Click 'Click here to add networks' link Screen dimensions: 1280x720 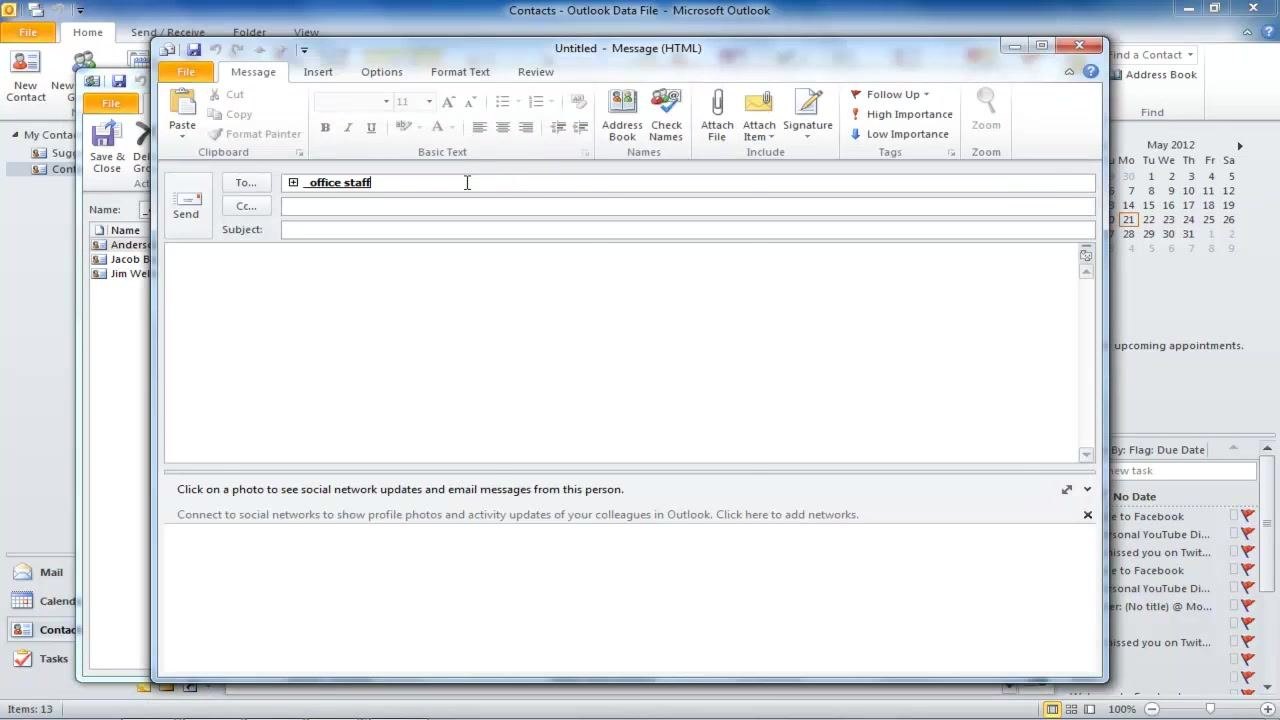pos(787,515)
